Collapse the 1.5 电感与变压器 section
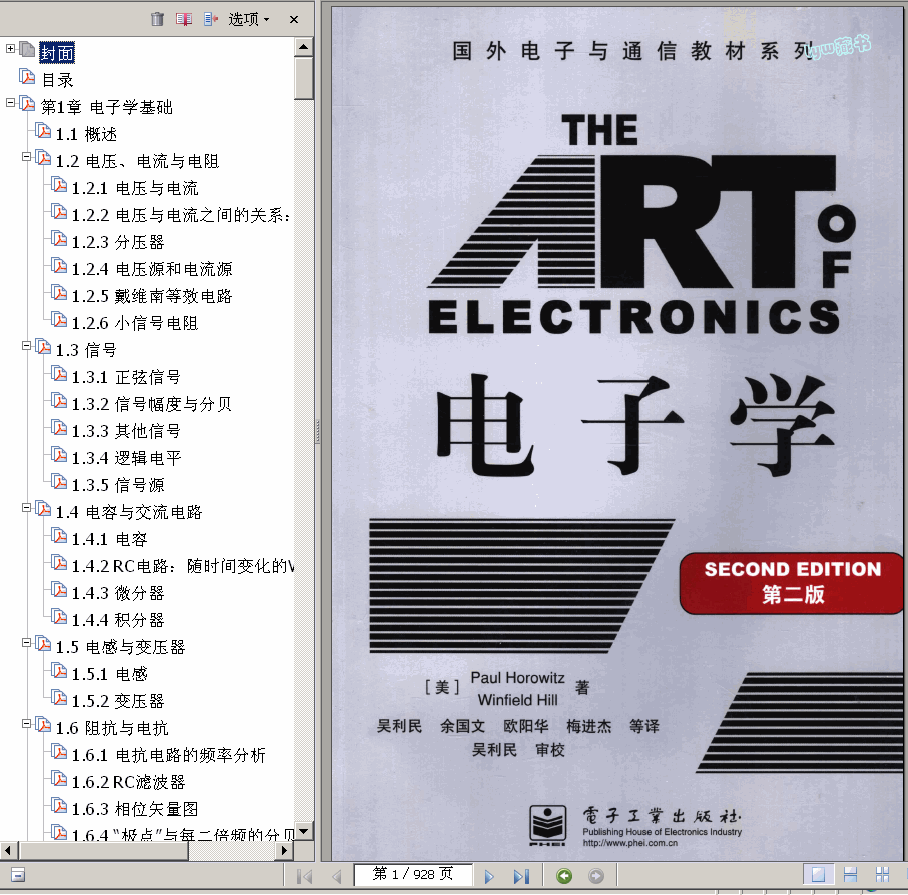This screenshot has width=908, height=895. coord(26,643)
